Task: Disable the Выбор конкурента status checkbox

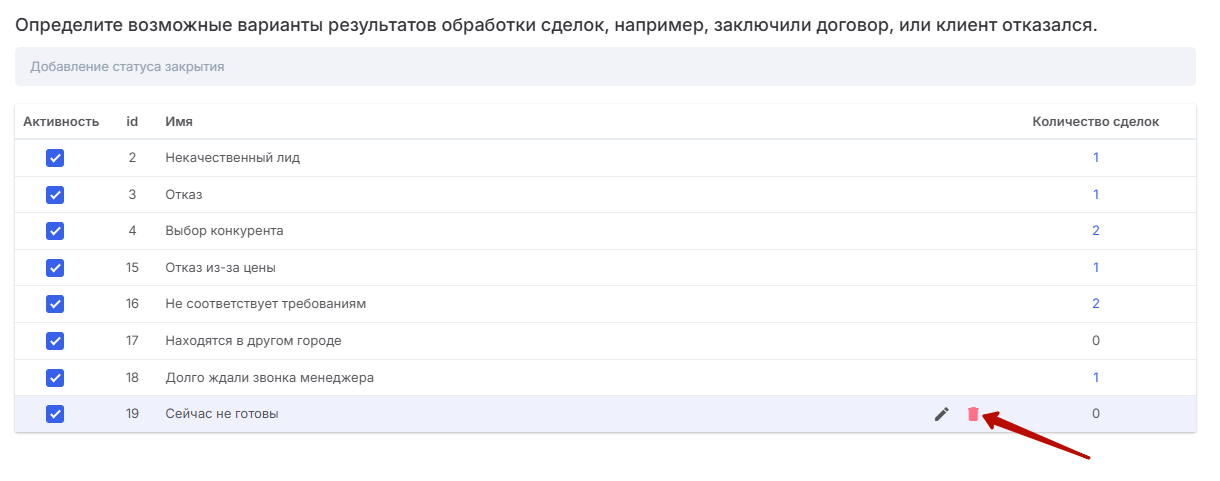Action: pos(55,231)
